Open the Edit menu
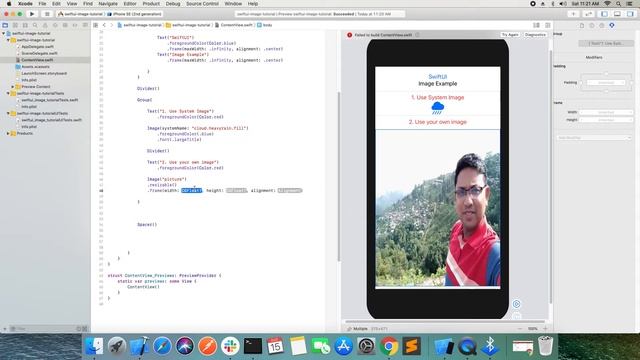This screenshot has width=640, height=360. (x=56, y=4)
